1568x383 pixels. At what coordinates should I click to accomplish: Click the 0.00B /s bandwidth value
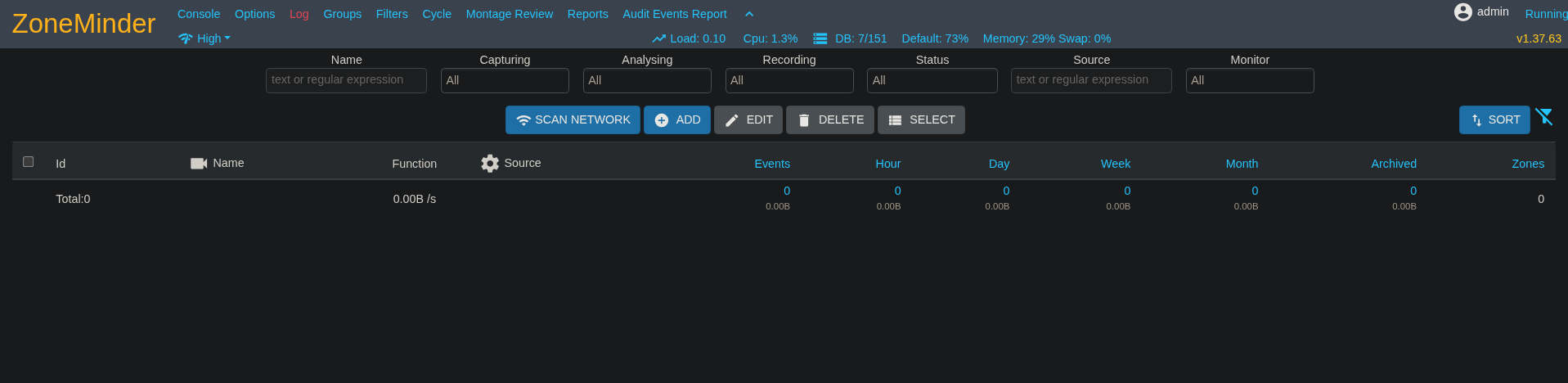415,199
